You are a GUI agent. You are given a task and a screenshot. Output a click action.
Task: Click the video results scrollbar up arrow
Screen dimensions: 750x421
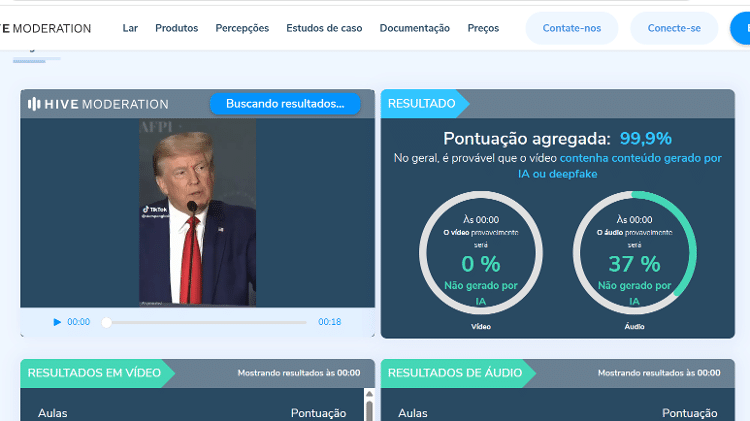[x=369, y=394]
